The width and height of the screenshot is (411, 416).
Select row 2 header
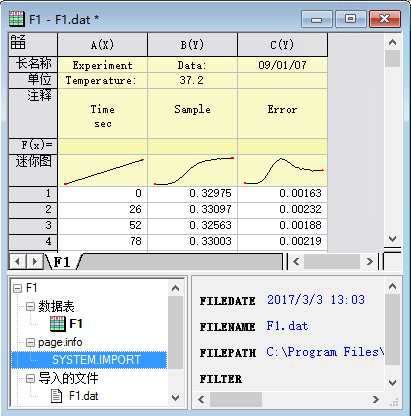pos(33,210)
